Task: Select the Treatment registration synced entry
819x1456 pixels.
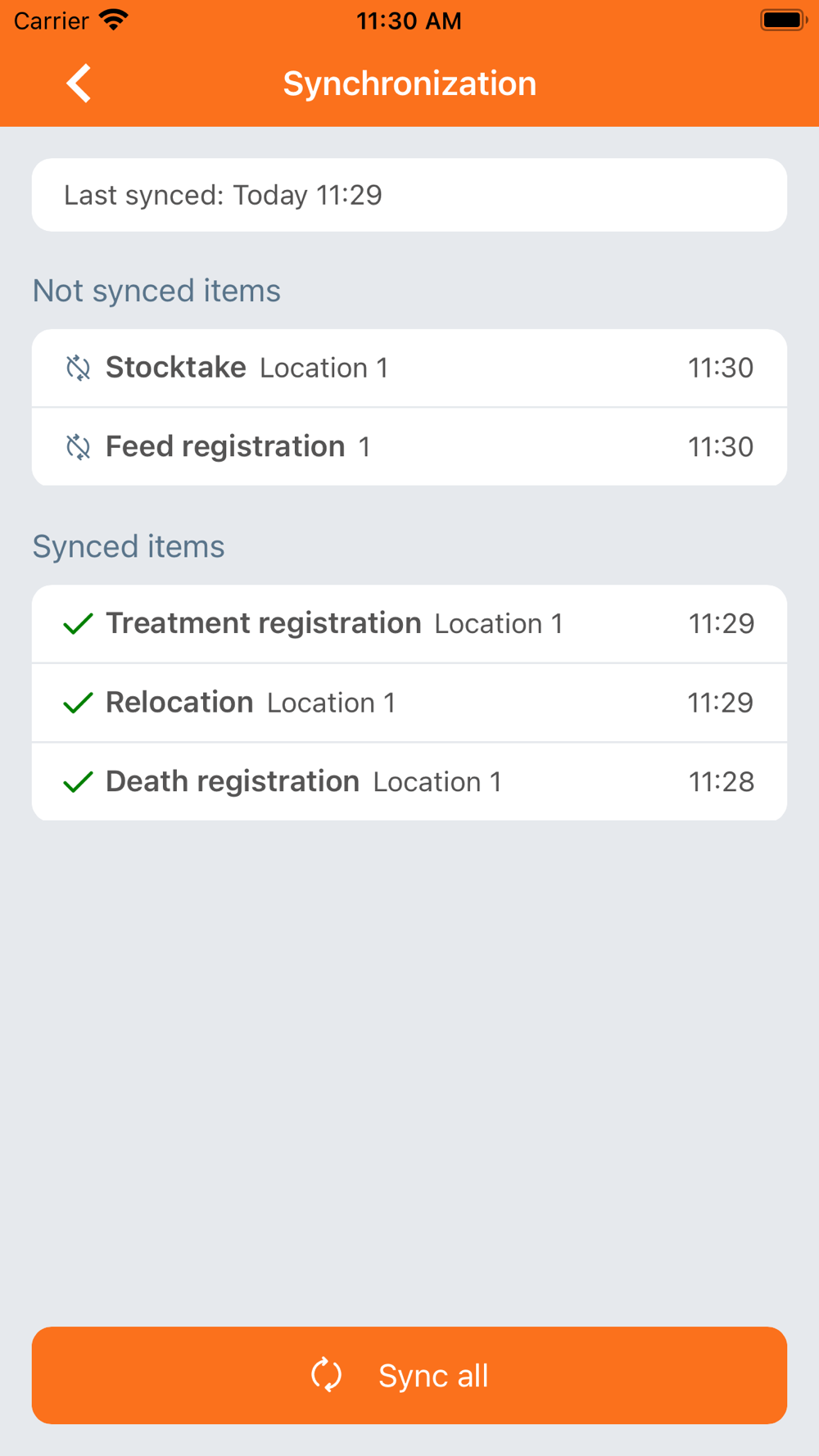Action: click(x=409, y=624)
